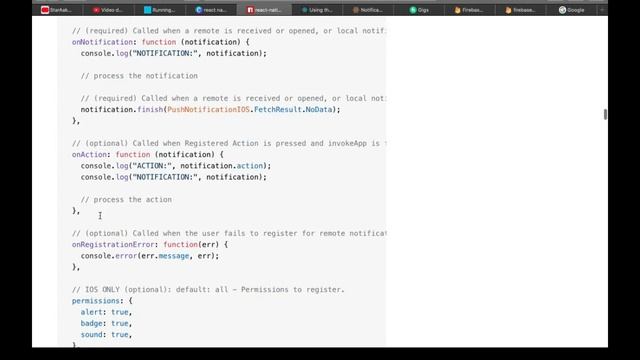Click 'console.error(err.message, err);' line
This screenshot has height=360, width=640.
(150, 256)
